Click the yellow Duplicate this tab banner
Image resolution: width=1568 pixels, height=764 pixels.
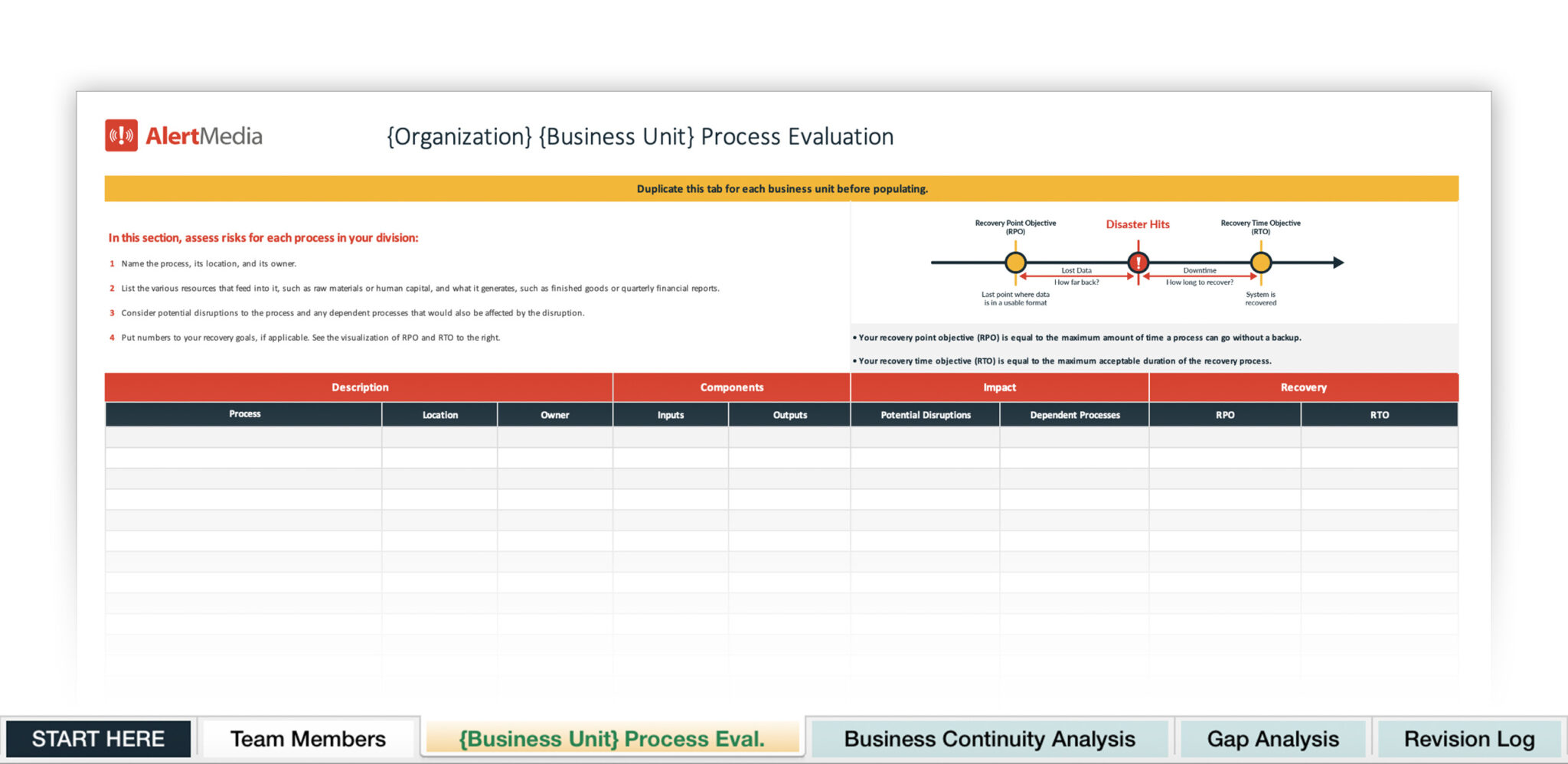click(x=781, y=188)
